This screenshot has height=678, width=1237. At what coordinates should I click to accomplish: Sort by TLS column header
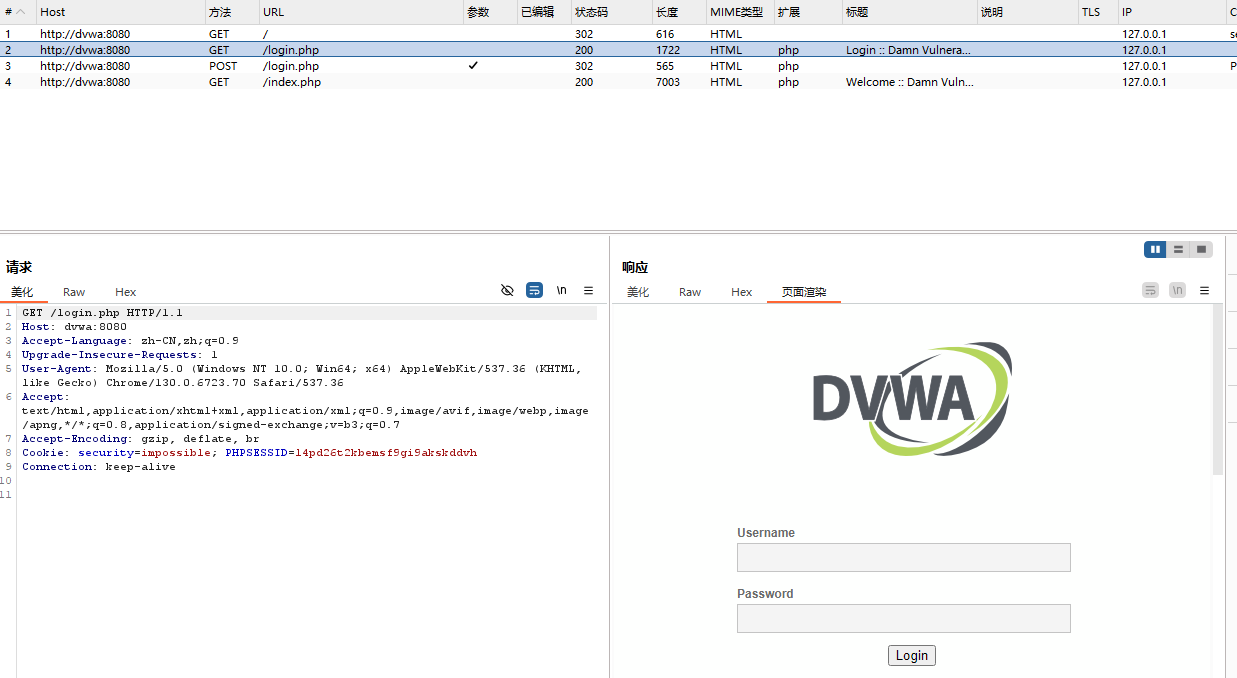point(1098,12)
